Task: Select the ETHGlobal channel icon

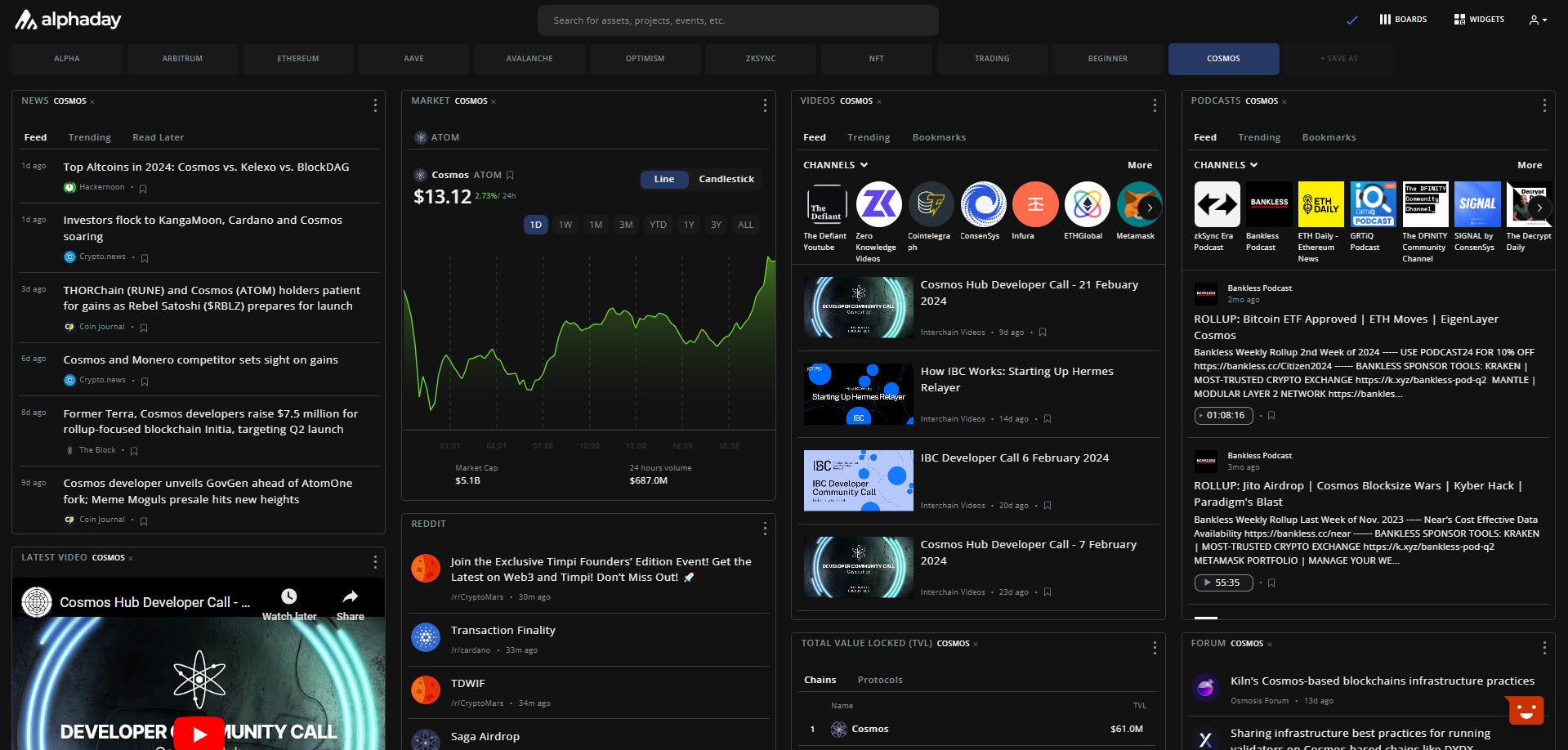Action: [x=1088, y=204]
